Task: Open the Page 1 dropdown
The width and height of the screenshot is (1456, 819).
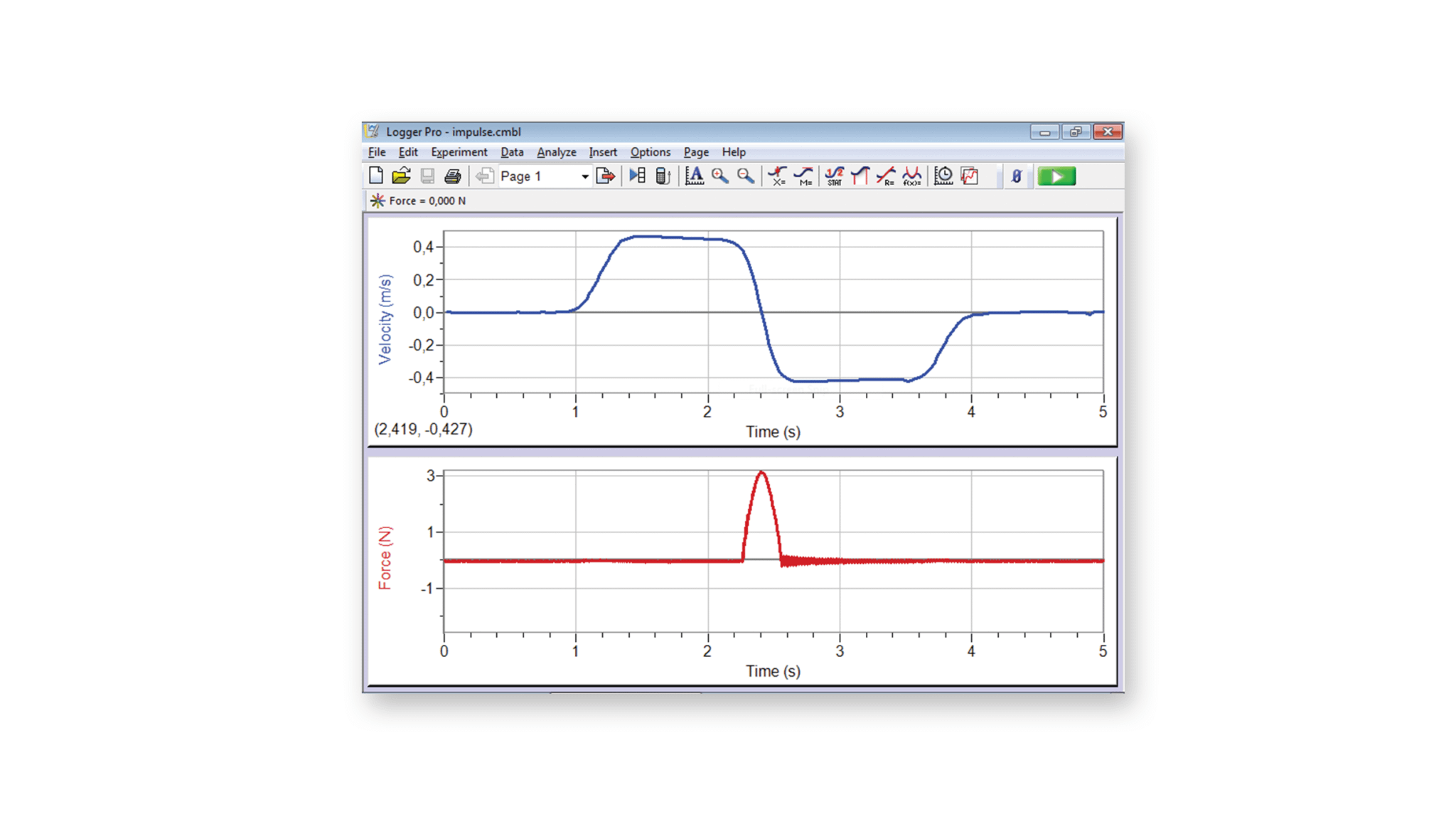Action: [x=584, y=176]
